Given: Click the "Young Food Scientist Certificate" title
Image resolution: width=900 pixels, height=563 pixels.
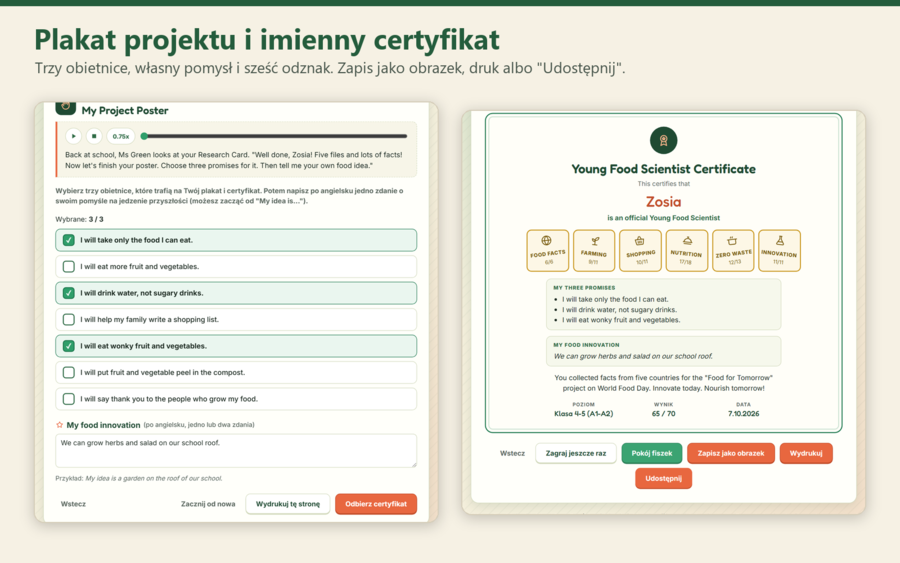Looking at the screenshot, I should point(664,169).
